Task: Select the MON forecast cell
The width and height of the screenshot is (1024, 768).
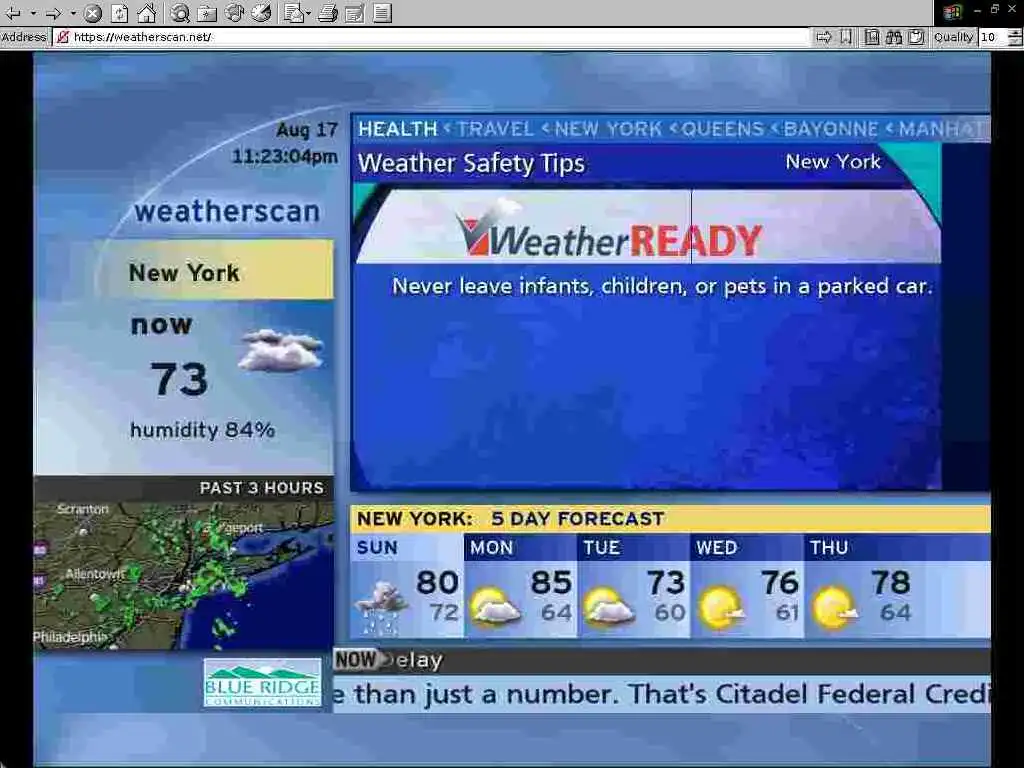Action: pos(520,586)
